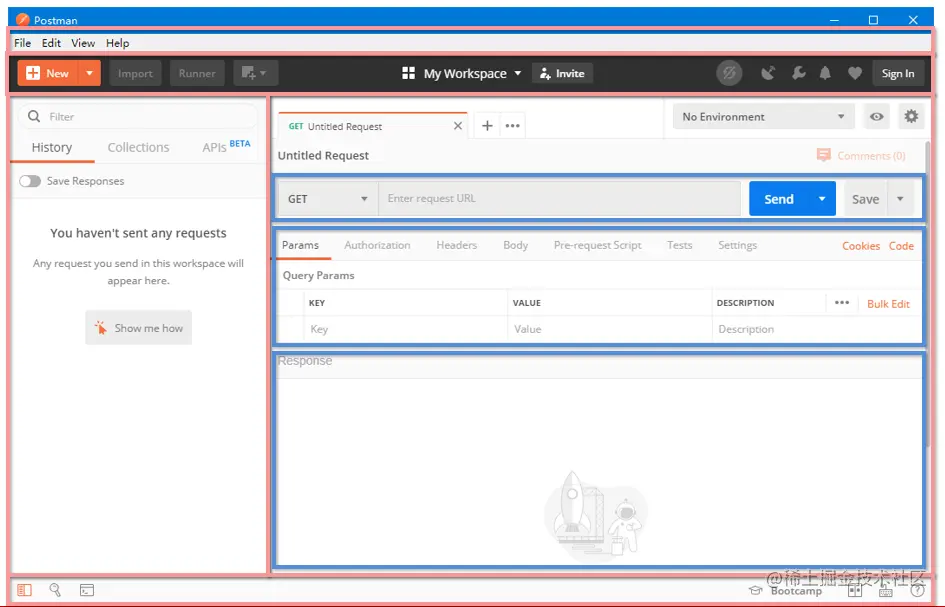Viewport: 945px width, 607px height.
Task: Open the wrench settings icon in header
Action: click(799, 74)
